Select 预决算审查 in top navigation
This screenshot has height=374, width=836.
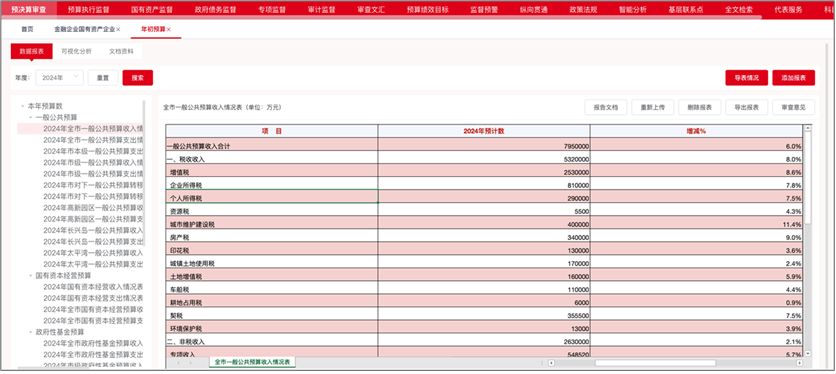point(28,9)
